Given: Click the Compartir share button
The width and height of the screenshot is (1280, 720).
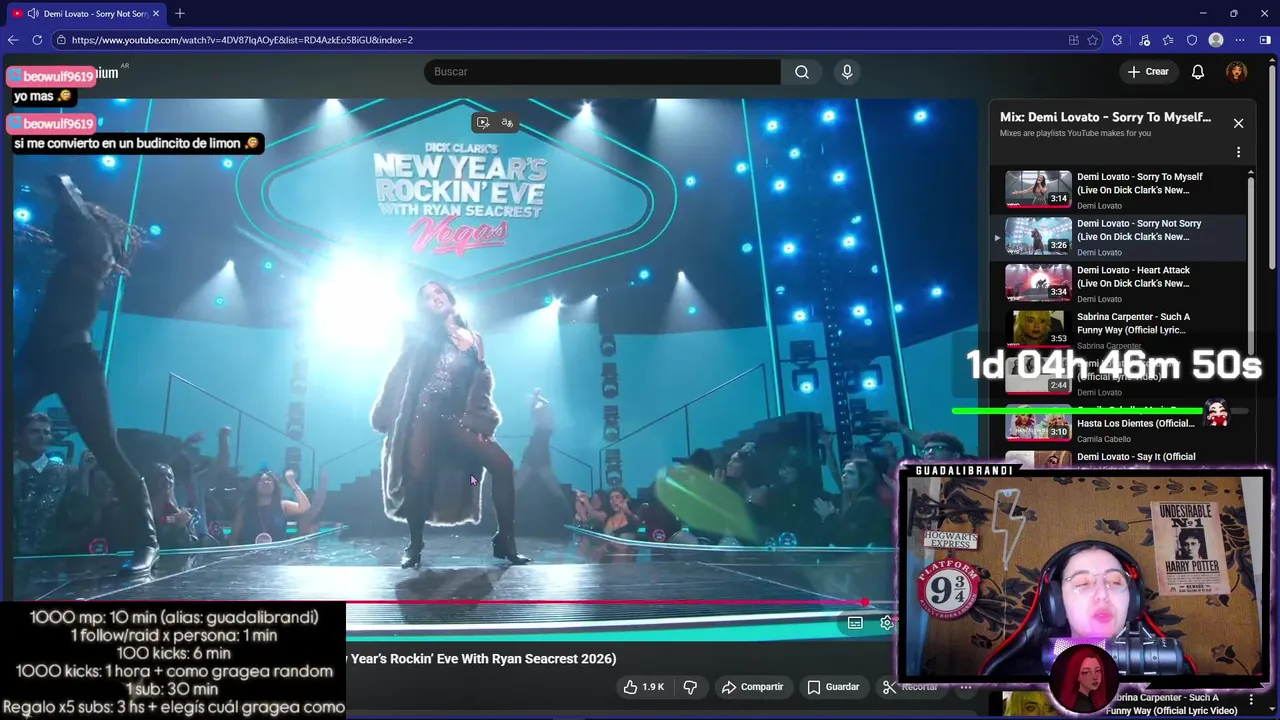Looking at the screenshot, I should [752, 687].
